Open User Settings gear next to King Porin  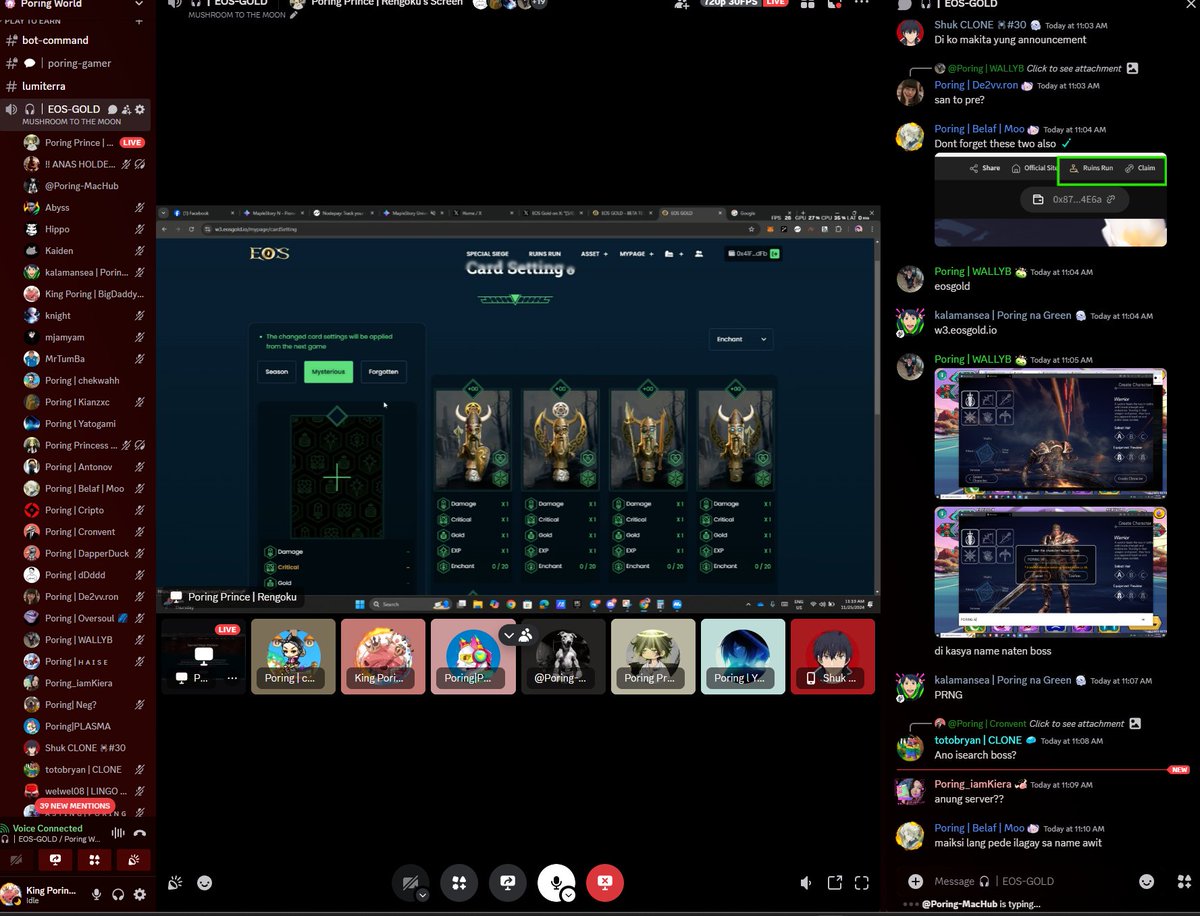point(140,896)
